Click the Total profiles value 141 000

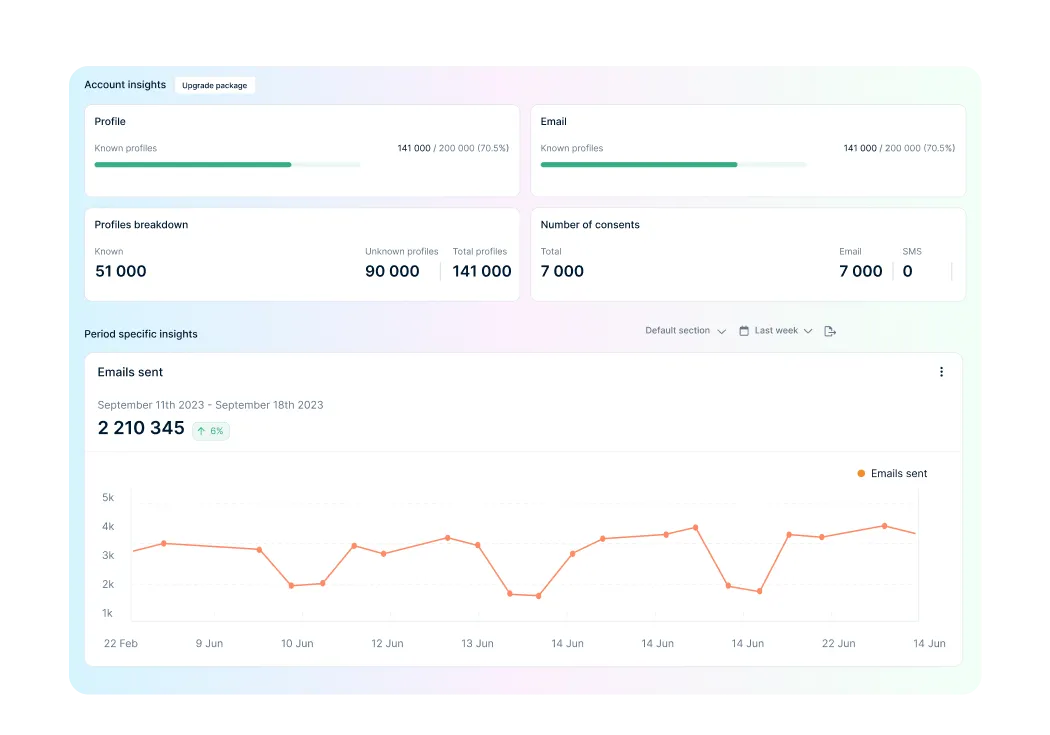481,271
